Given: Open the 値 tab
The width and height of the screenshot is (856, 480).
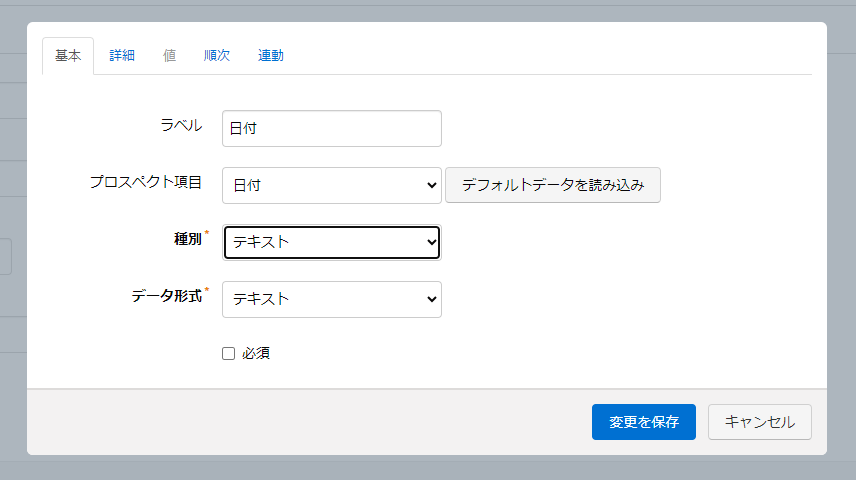Looking at the screenshot, I should point(169,56).
